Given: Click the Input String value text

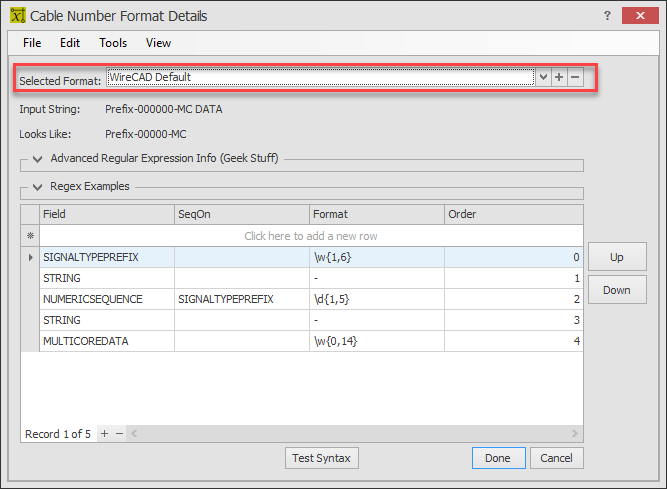Looking at the screenshot, I should tap(164, 110).
